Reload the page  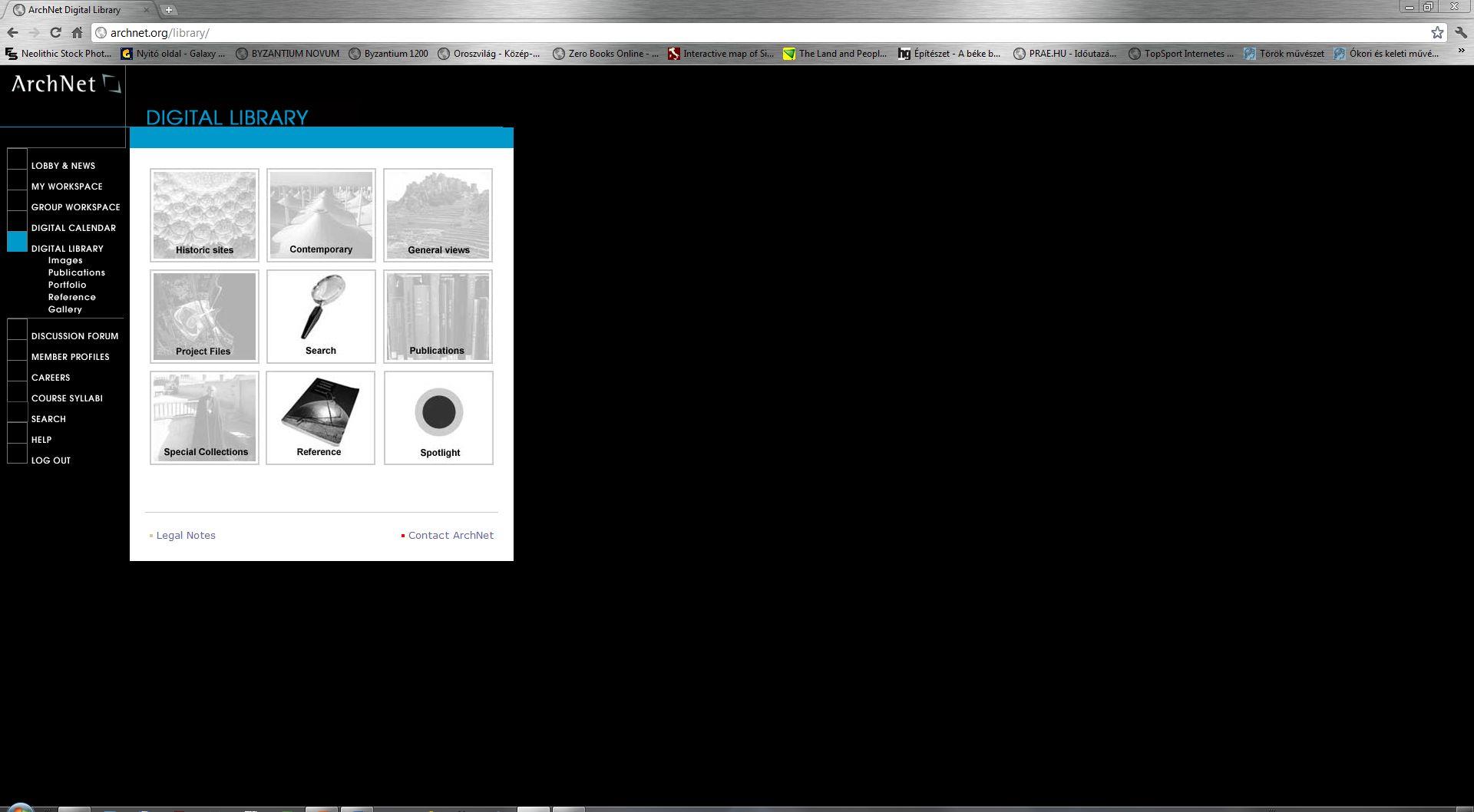click(55, 32)
